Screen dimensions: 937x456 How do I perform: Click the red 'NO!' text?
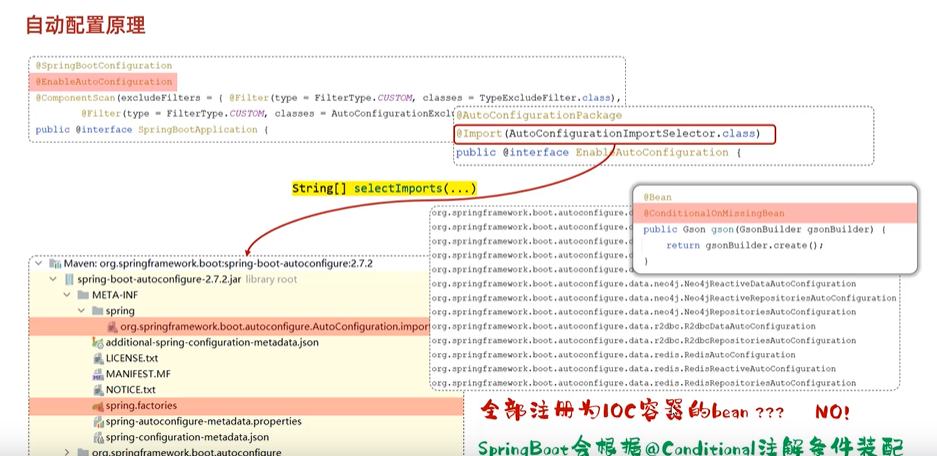[831, 412]
